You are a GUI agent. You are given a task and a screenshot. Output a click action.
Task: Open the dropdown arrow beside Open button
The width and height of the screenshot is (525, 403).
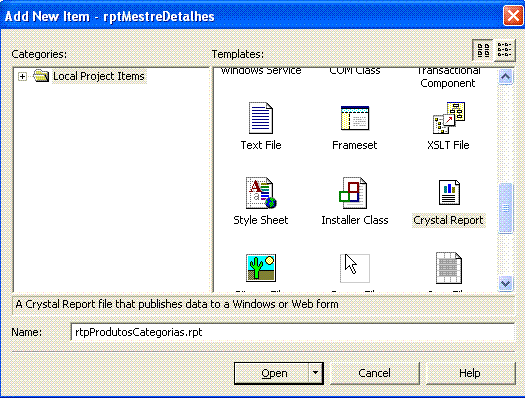pyautogui.click(x=315, y=373)
